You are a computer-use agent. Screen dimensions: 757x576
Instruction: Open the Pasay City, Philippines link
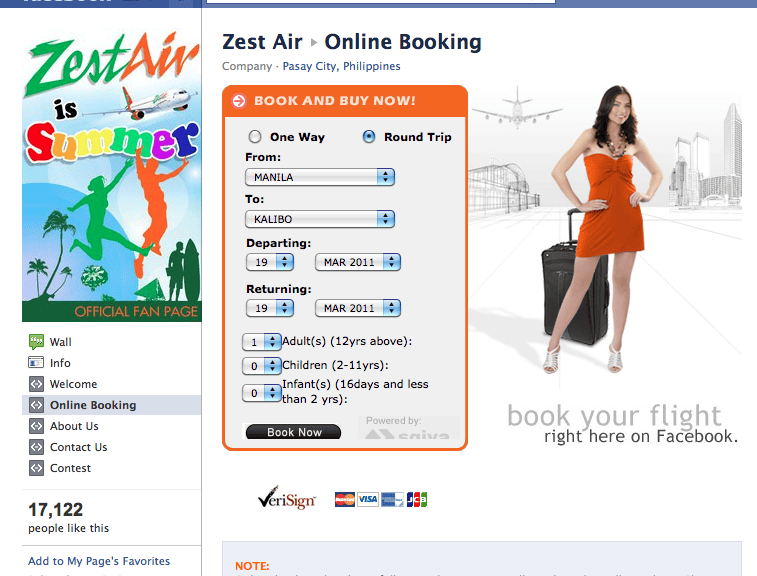point(341,66)
